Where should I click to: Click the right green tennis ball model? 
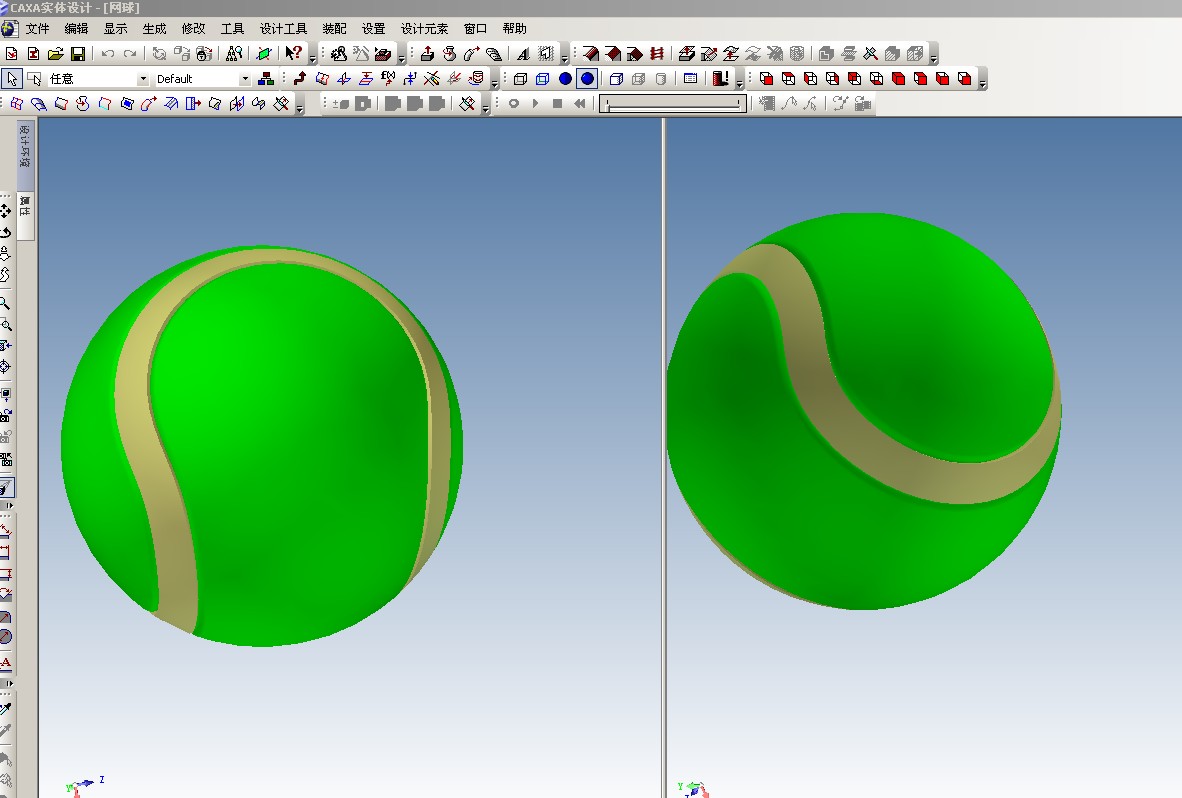point(864,411)
